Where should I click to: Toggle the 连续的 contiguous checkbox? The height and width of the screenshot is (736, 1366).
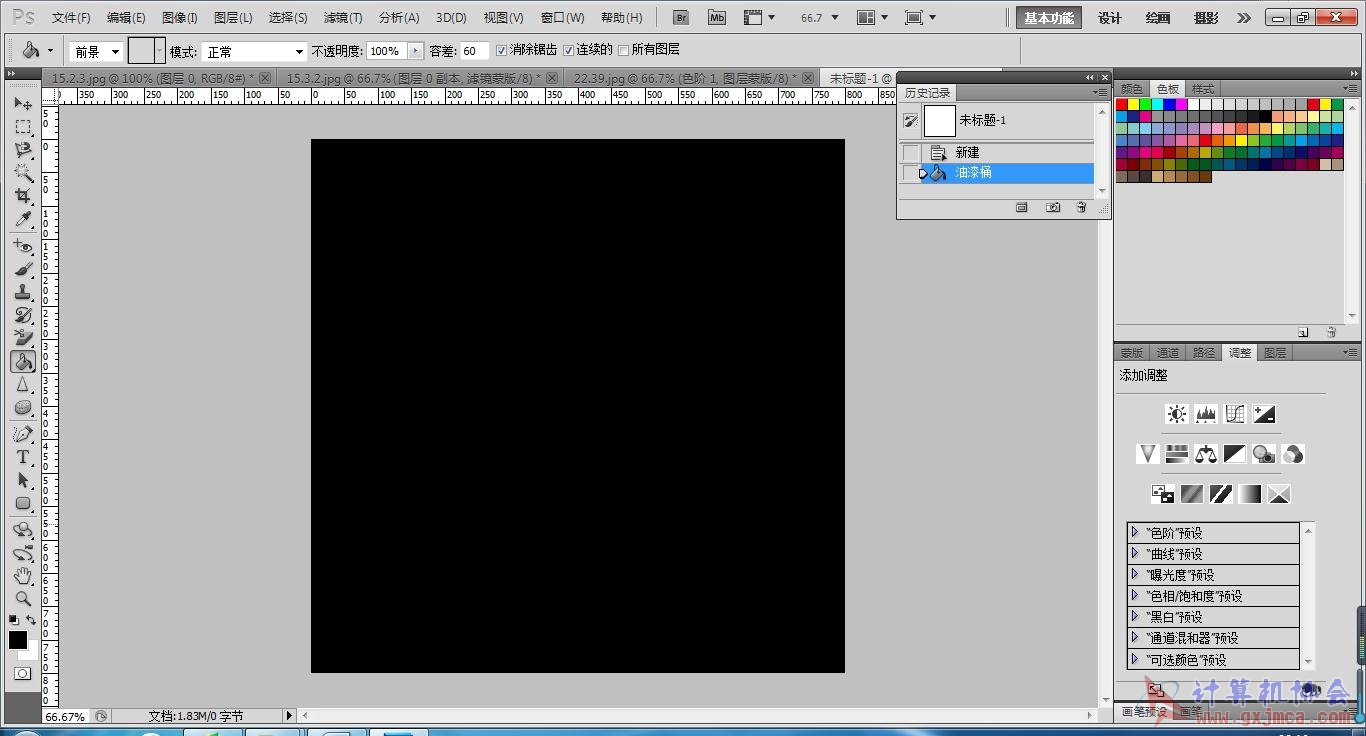568,50
